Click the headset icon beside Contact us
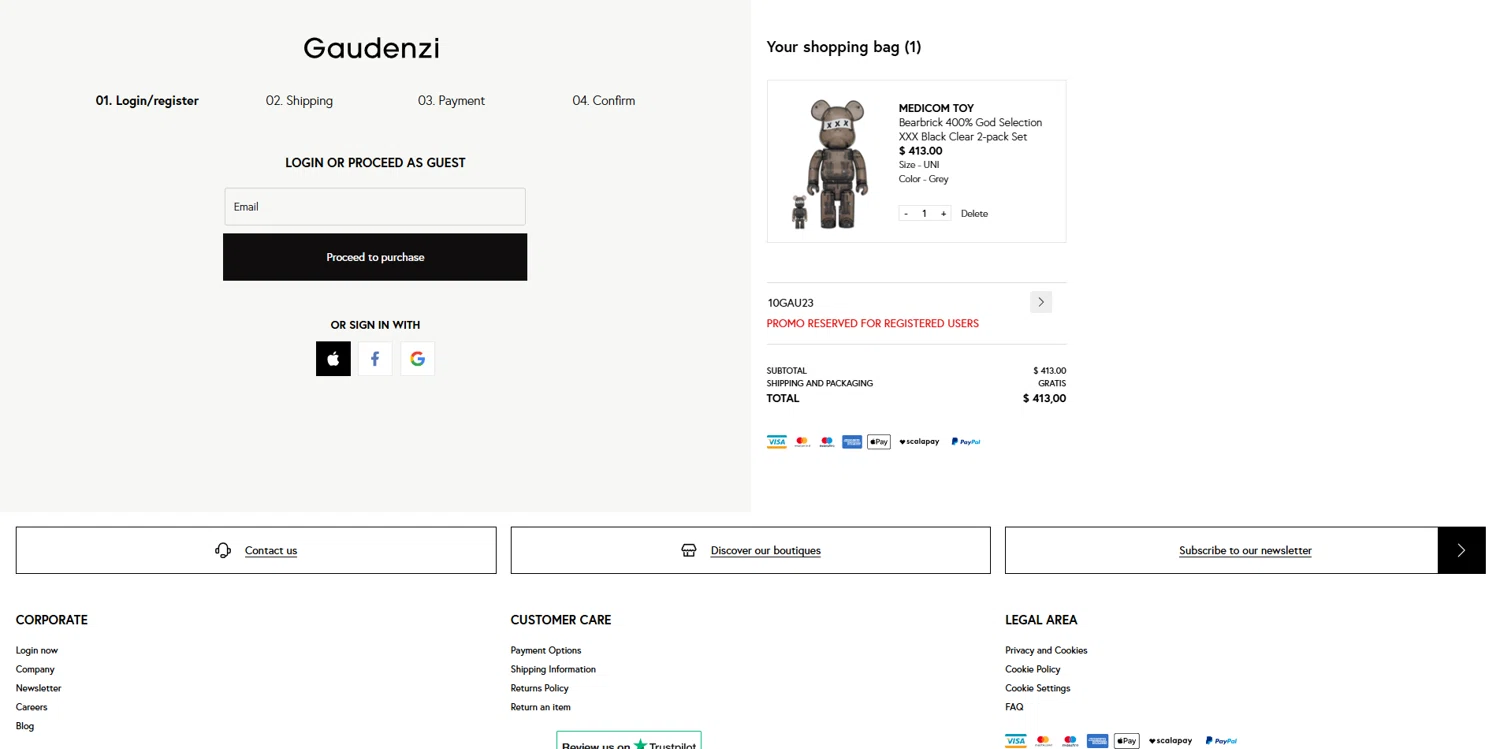The height and width of the screenshot is (749, 1500). (x=223, y=550)
